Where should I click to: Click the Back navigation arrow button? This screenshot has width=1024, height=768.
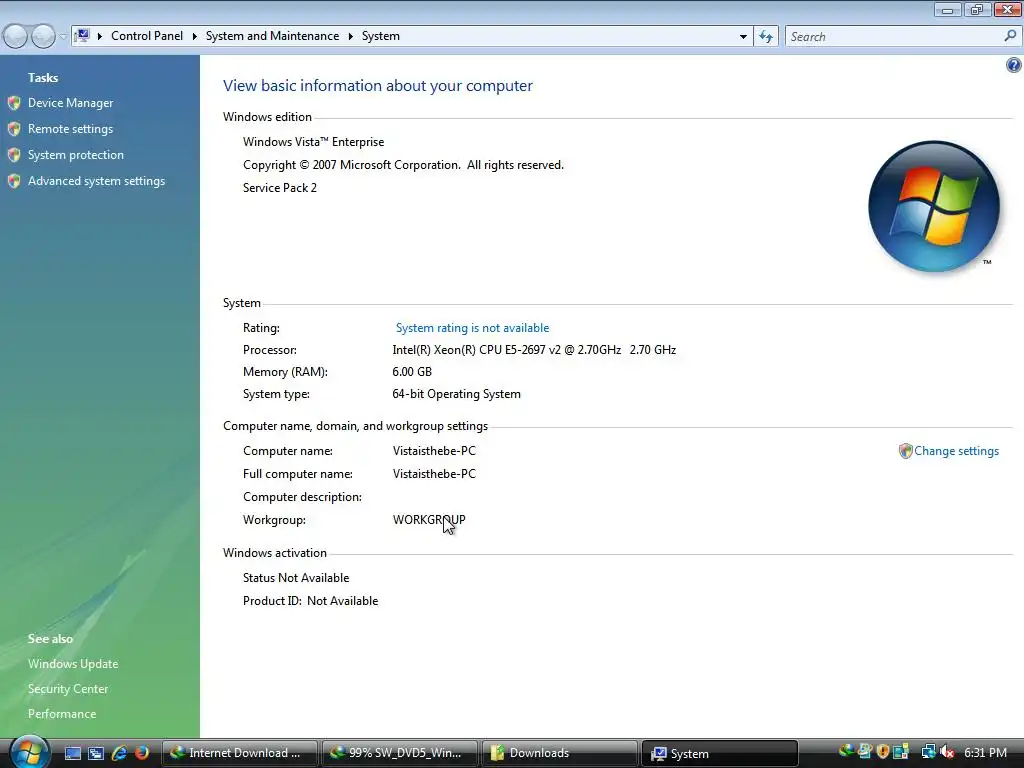click(x=16, y=37)
